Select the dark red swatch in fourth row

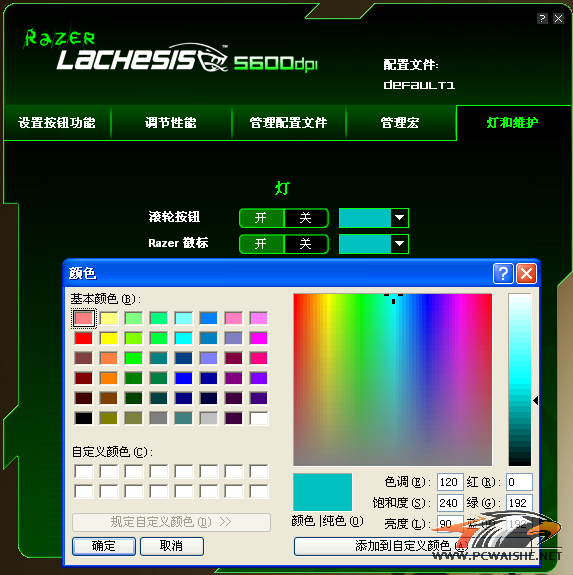point(84,378)
